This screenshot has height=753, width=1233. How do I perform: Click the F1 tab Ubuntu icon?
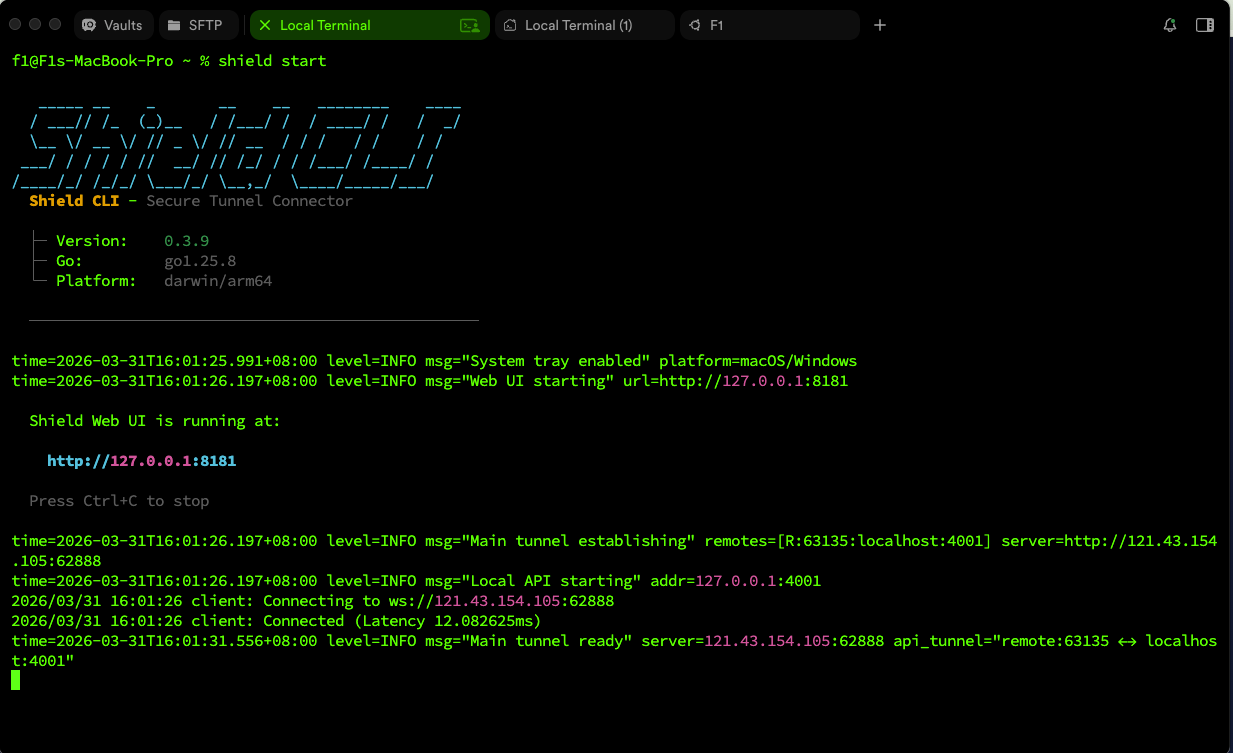[694, 25]
